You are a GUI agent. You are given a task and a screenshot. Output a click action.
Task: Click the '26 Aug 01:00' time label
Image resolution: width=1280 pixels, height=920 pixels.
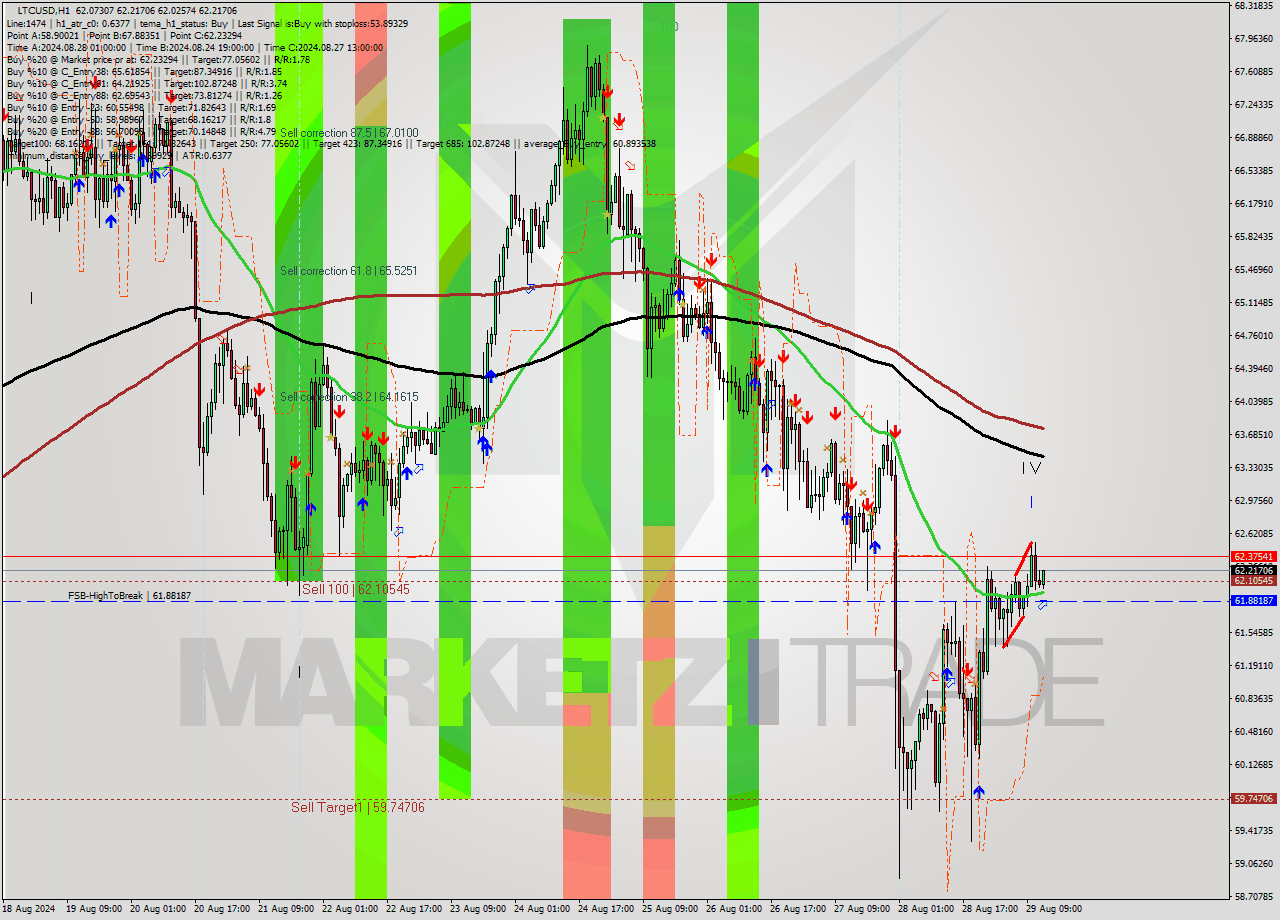pos(734,909)
